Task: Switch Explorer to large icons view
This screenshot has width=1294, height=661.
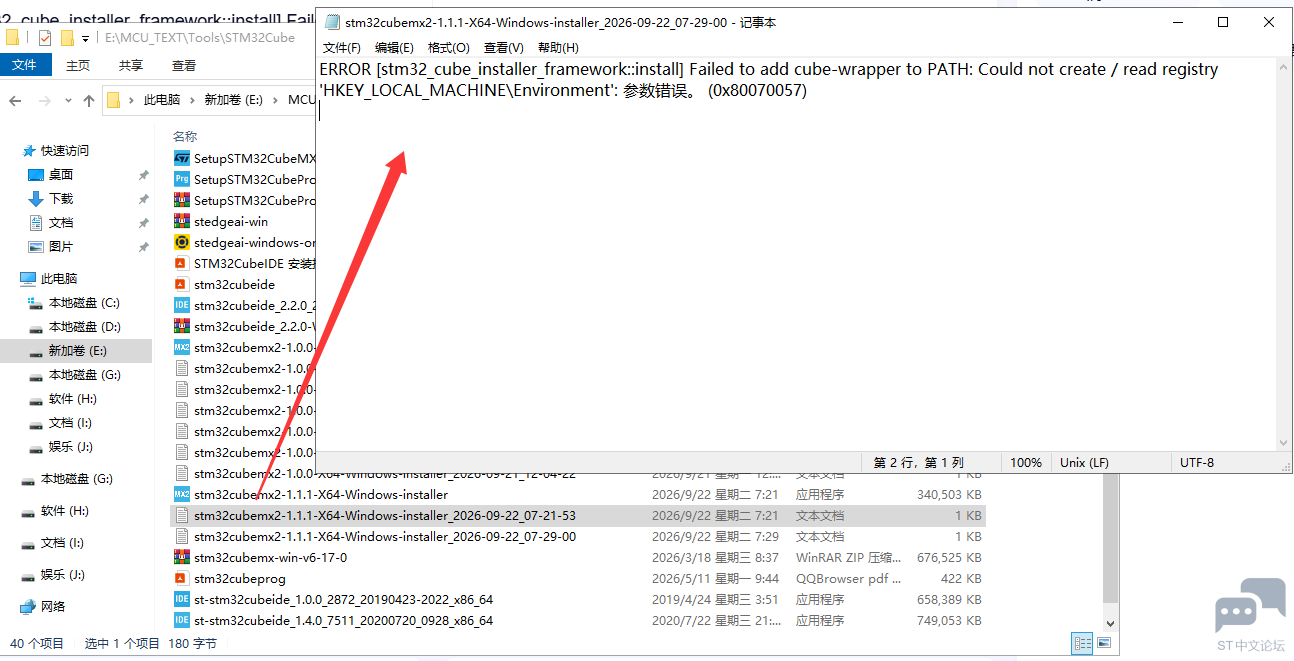Action: (x=1104, y=643)
